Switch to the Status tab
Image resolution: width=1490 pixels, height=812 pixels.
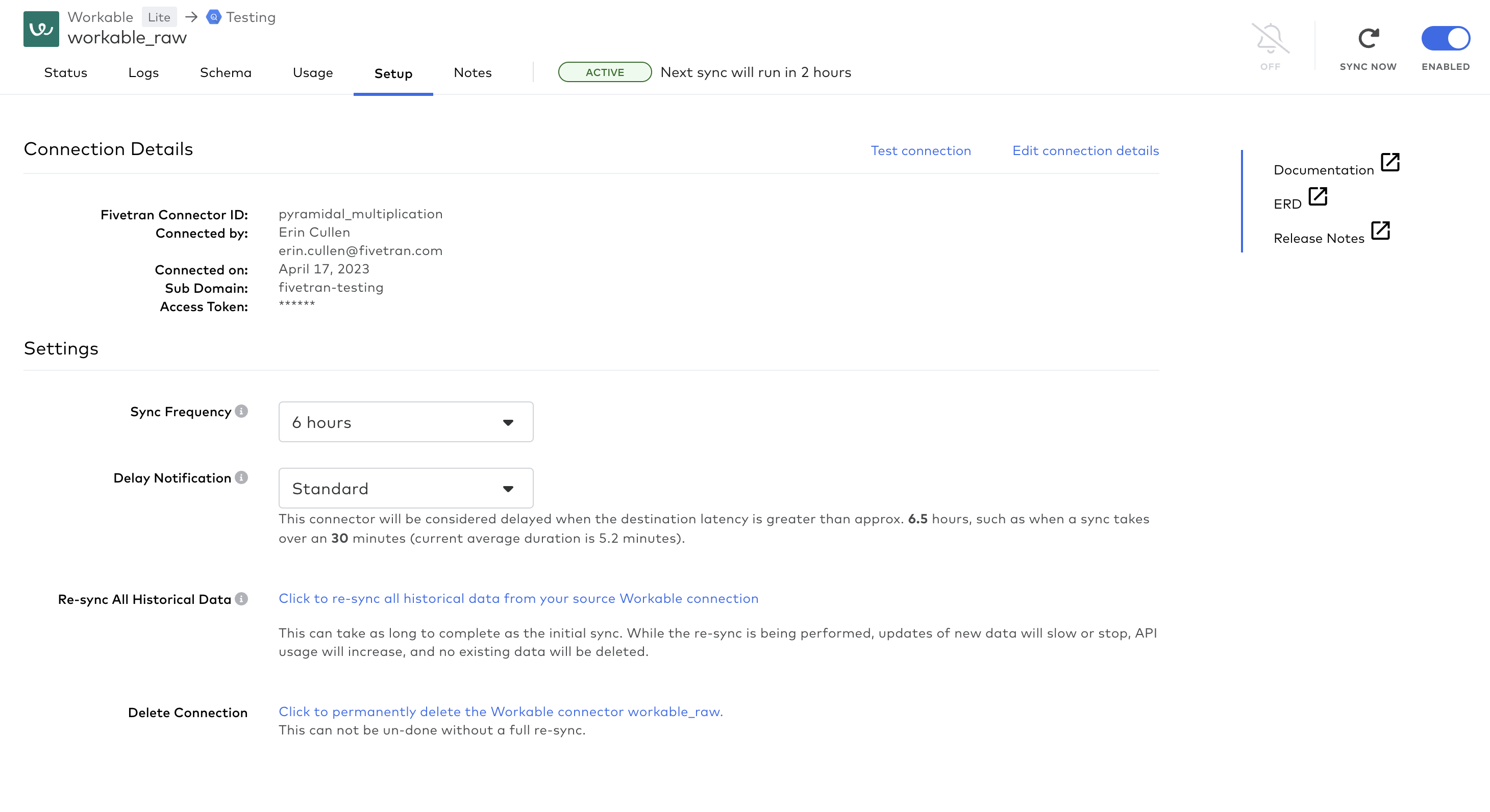pyautogui.click(x=65, y=73)
